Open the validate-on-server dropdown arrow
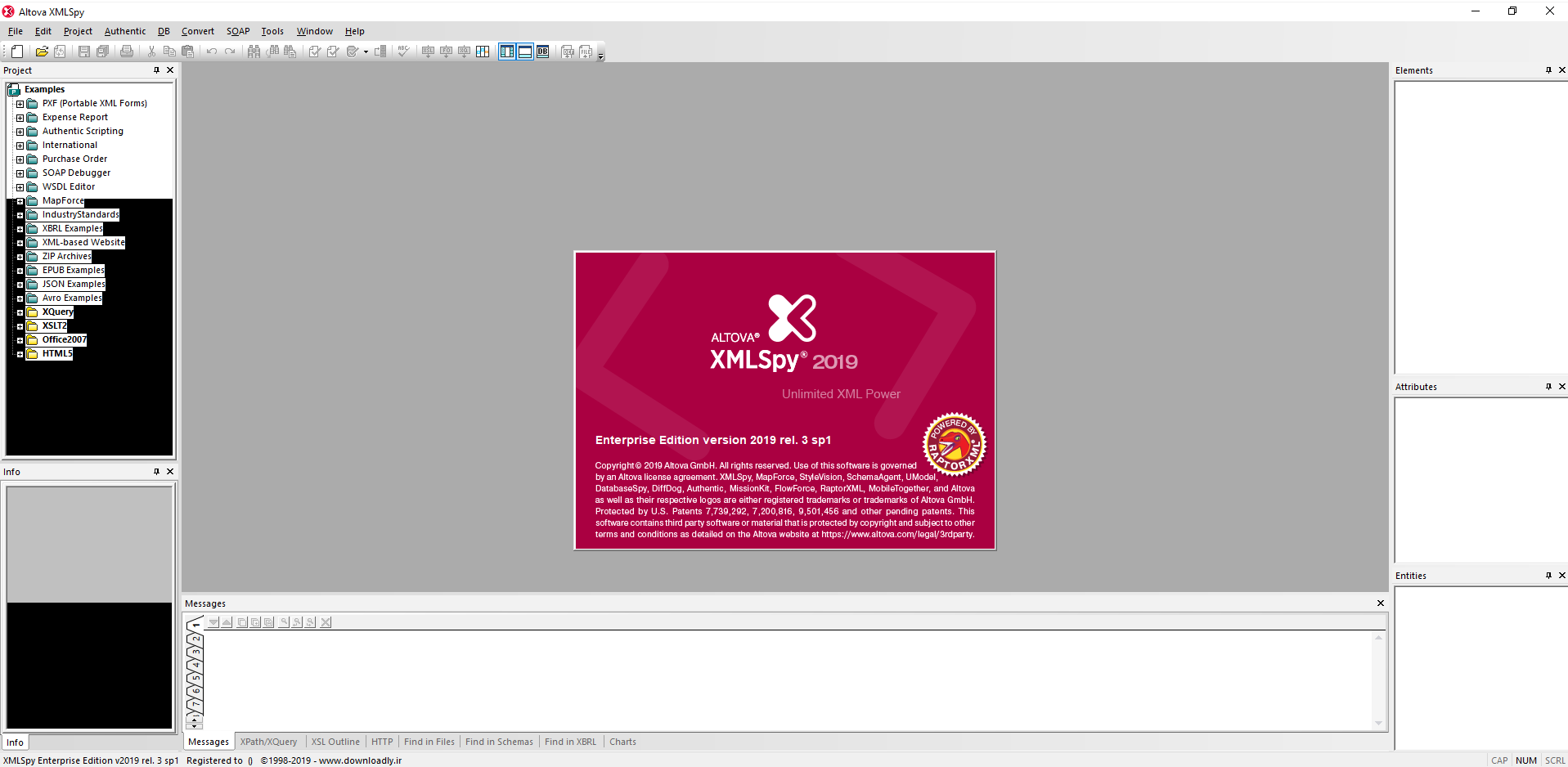This screenshot has width=1568, height=767. click(366, 52)
